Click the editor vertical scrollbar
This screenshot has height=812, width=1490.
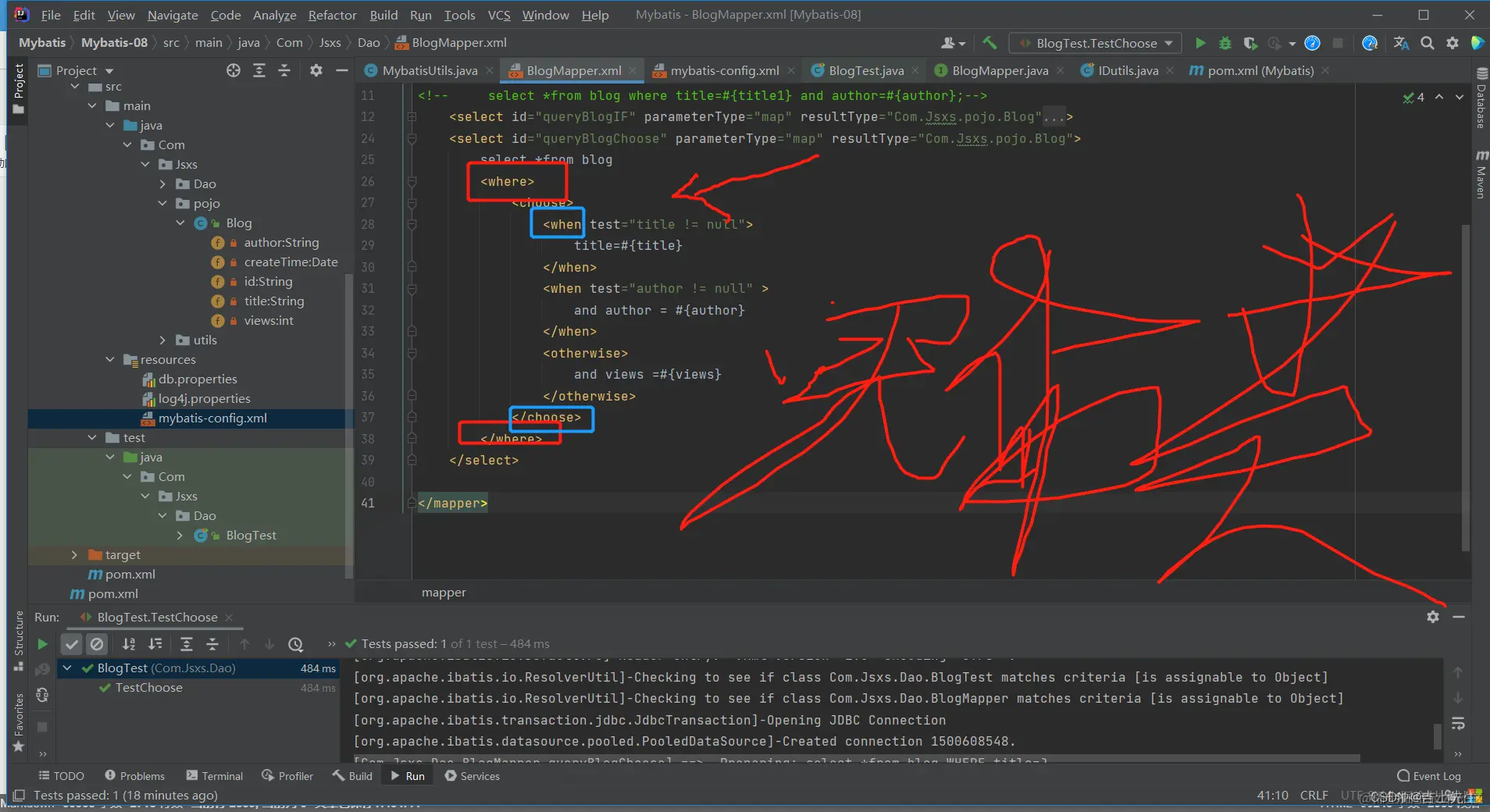[1465, 389]
